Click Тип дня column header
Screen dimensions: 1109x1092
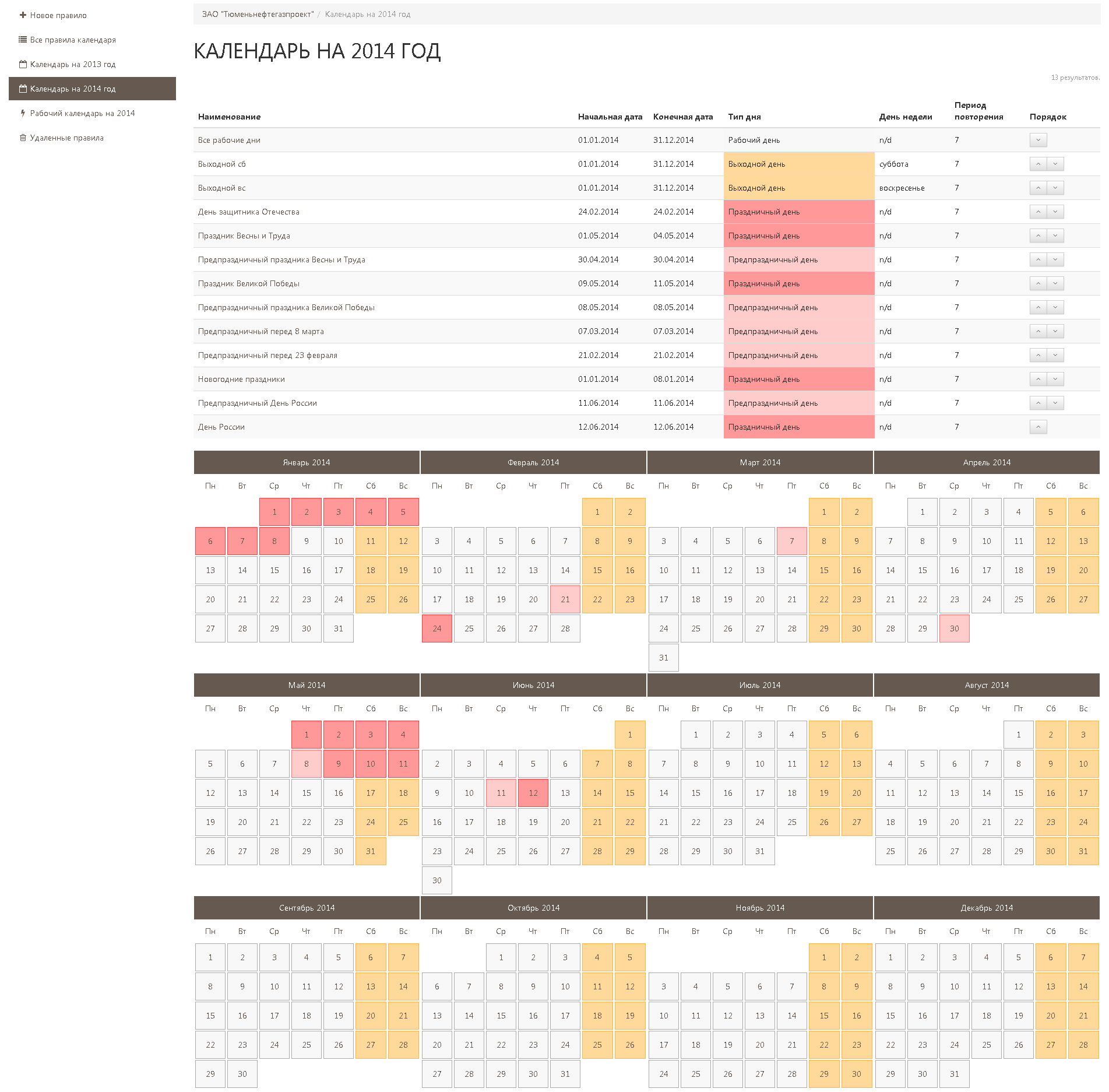click(744, 117)
